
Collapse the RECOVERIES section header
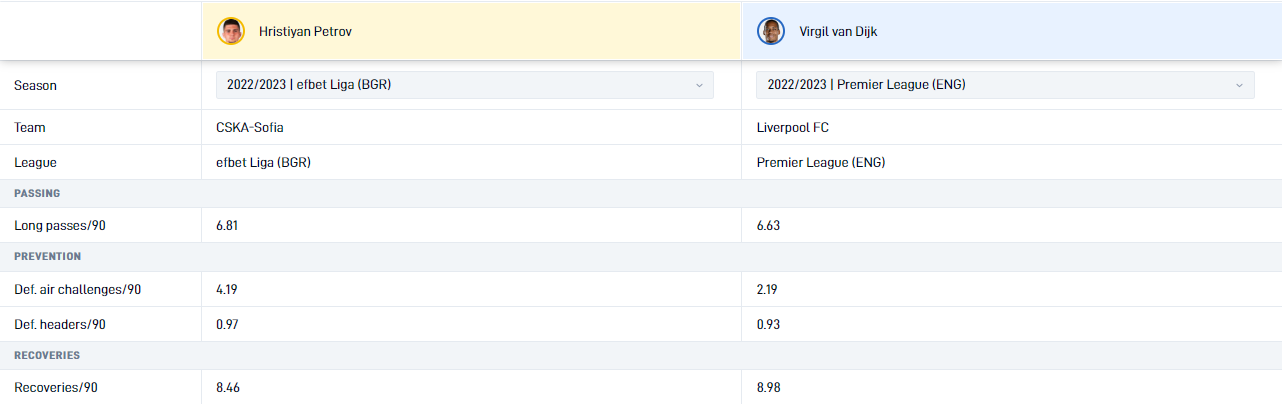point(641,355)
